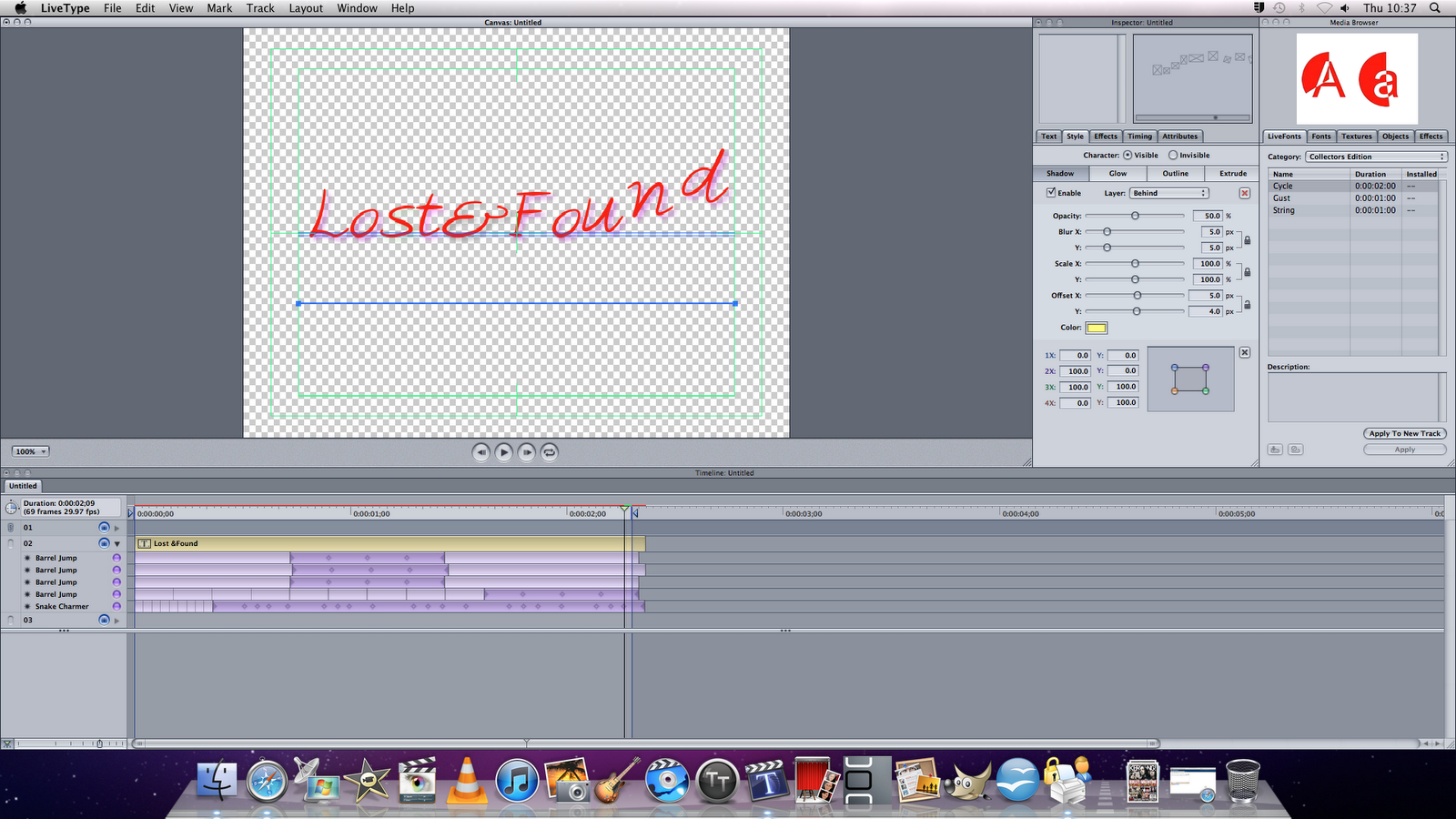Select the Extrude style sub-tab
Viewport: 1456px width, 819px height.
coord(1232,173)
